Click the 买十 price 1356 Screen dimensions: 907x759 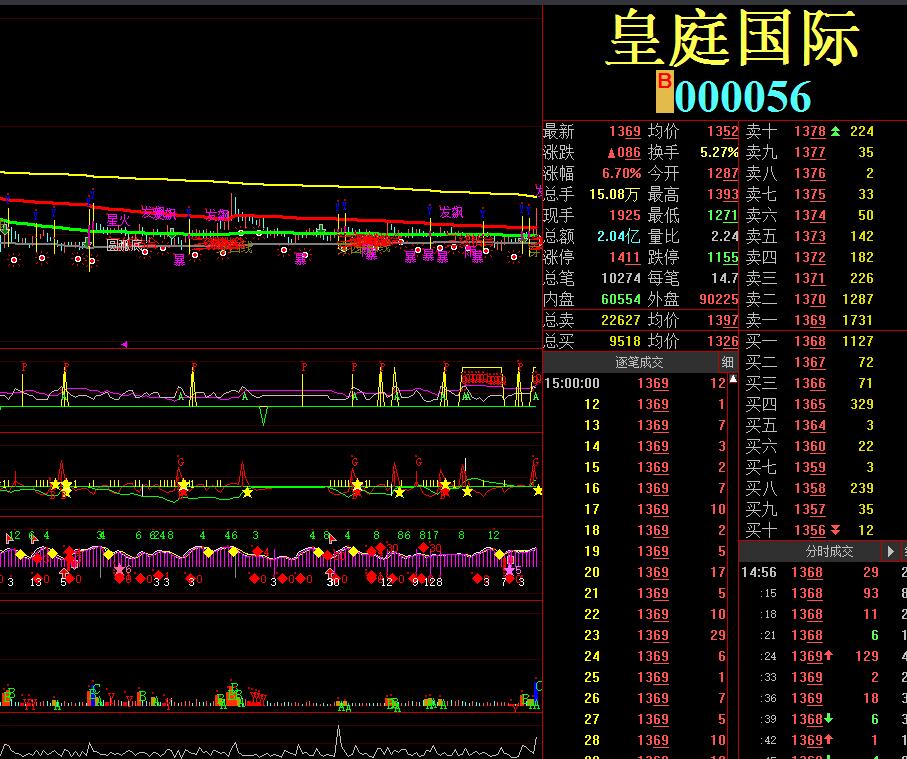tap(810, 530)
